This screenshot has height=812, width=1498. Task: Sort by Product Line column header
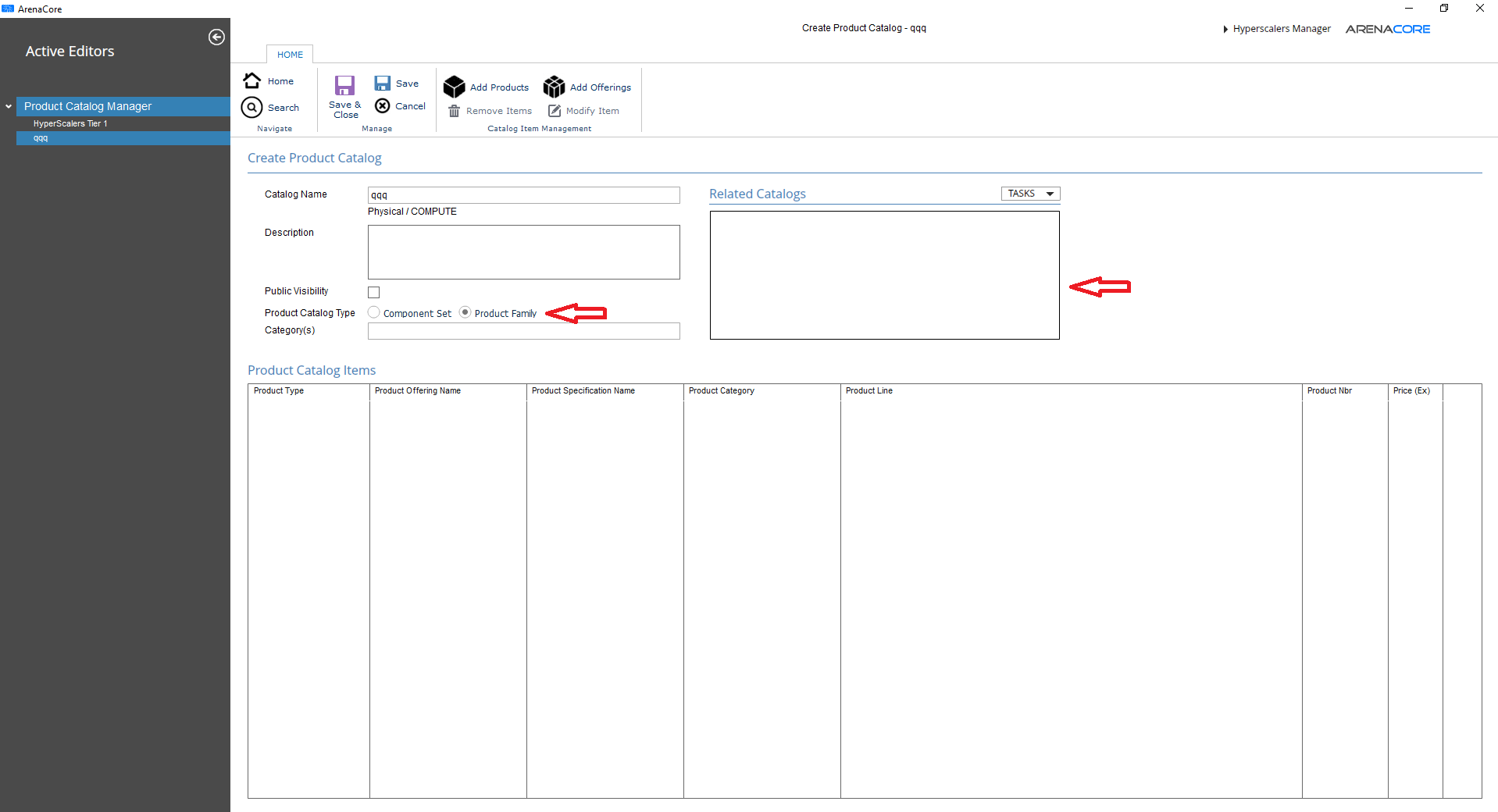click(1072, 391)
